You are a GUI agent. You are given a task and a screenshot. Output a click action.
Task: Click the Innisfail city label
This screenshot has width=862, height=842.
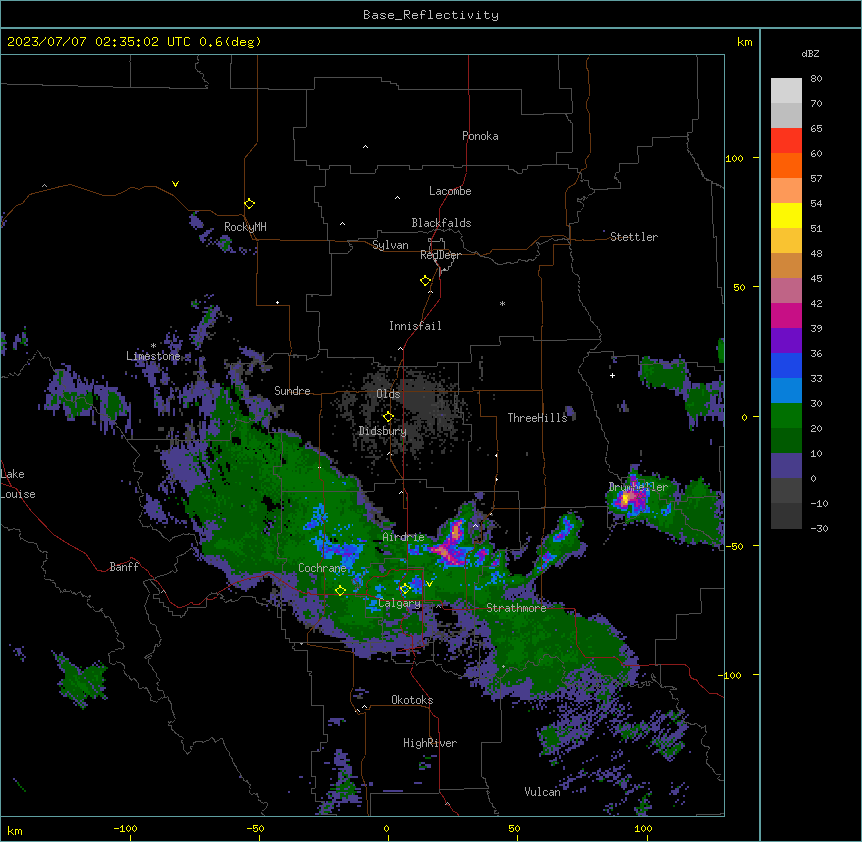pos(415,326)
